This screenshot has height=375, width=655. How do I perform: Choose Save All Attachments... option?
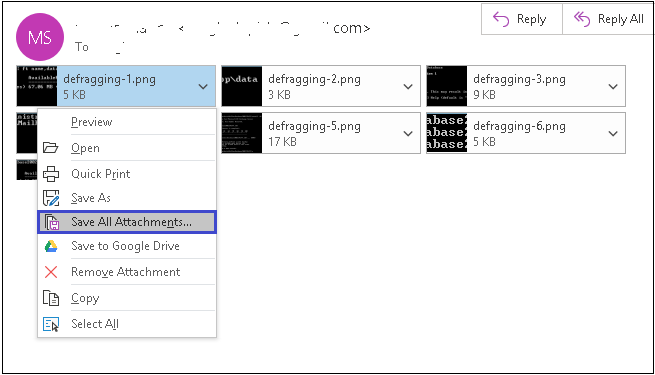pos(127,222)
